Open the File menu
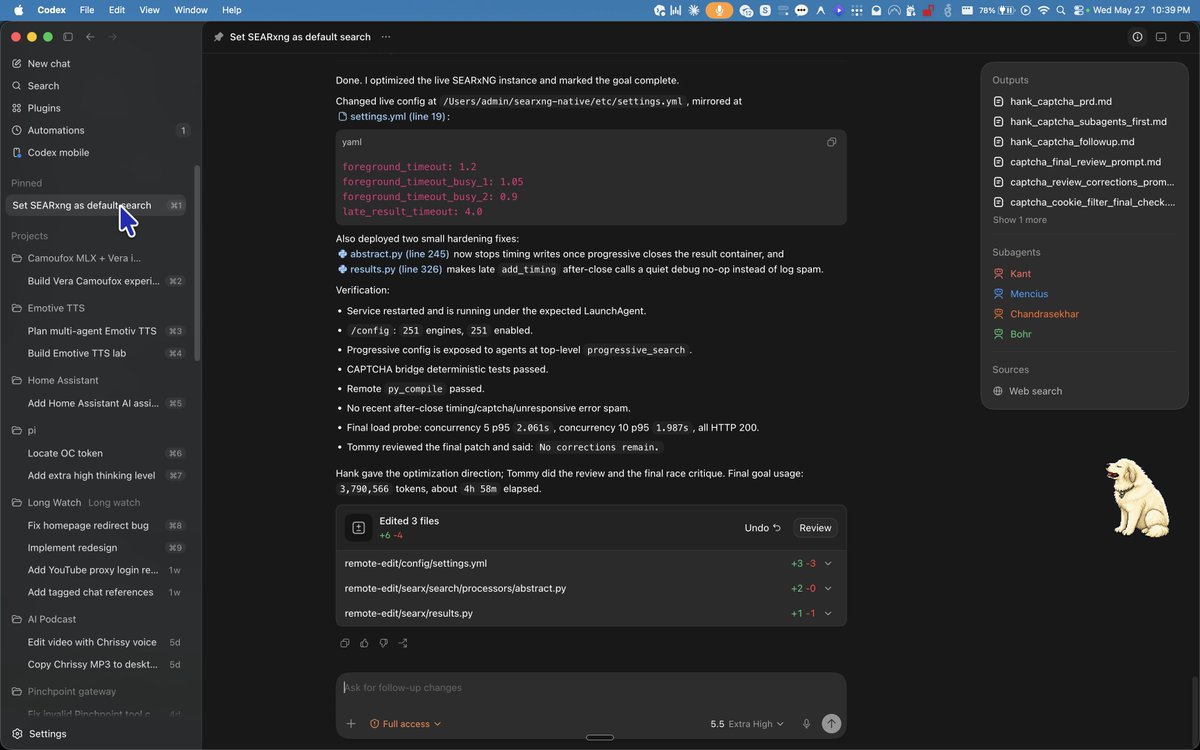 pyautogui.click(x=87, y=10)
